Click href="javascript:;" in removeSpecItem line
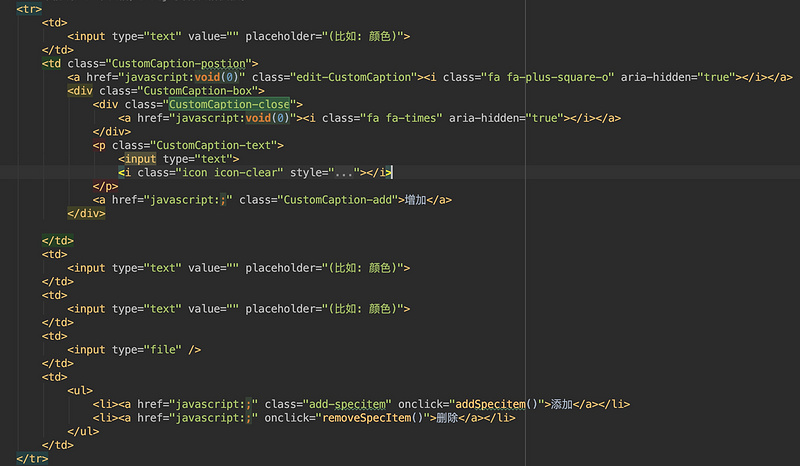The image size is (800, 466). 198,418
